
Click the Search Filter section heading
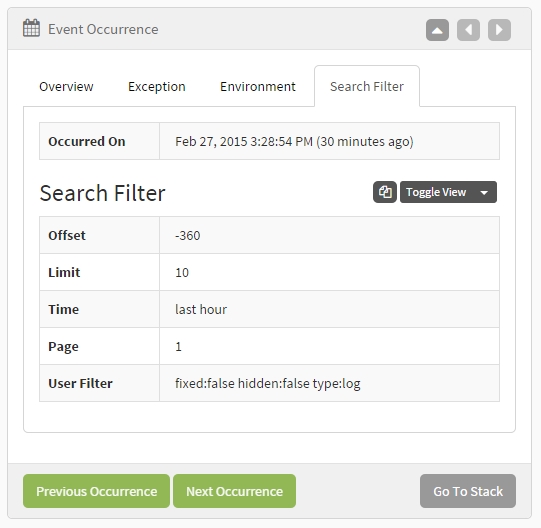[x=102, y=193]
